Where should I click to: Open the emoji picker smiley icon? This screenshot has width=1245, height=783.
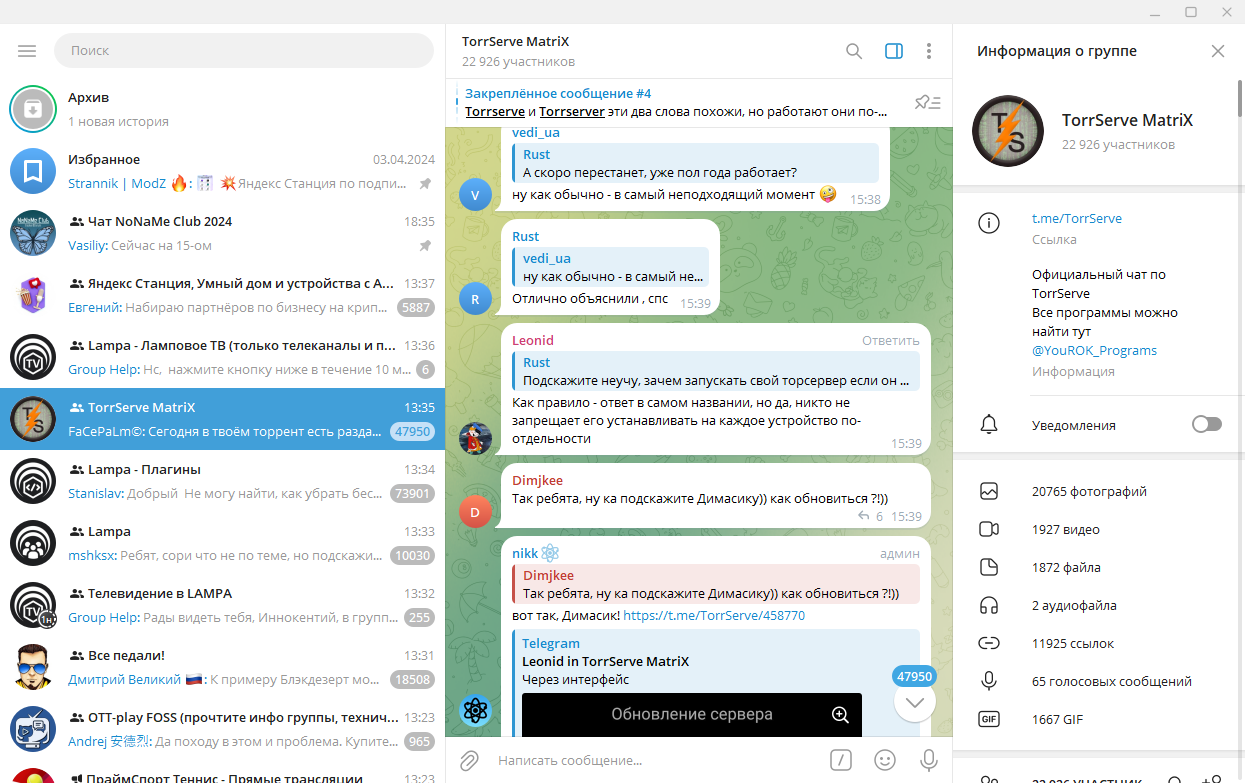[x=885, y=760]
